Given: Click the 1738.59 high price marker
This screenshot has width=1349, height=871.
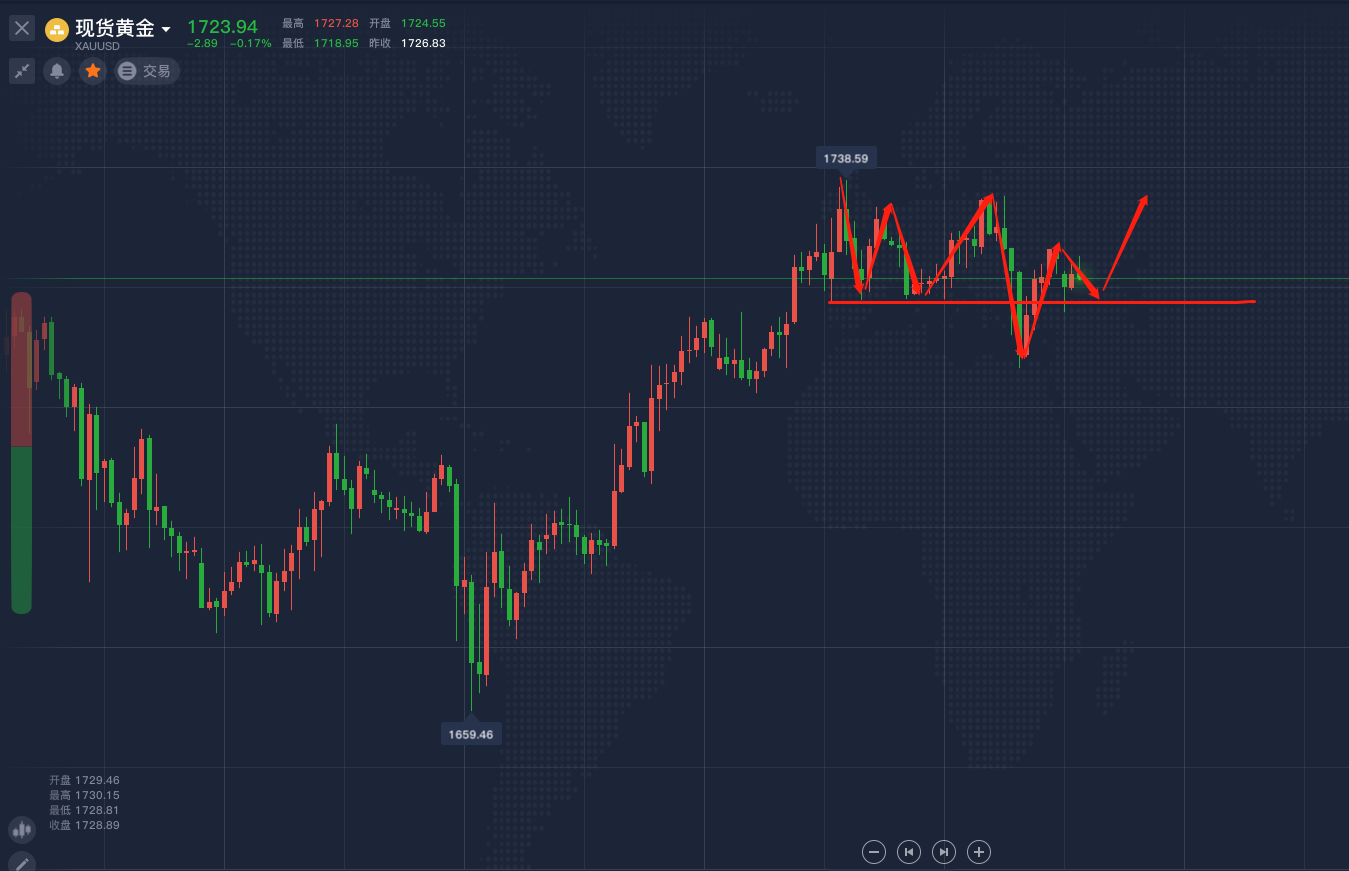Looking at the screenshot, I should (x=846, y=158).
